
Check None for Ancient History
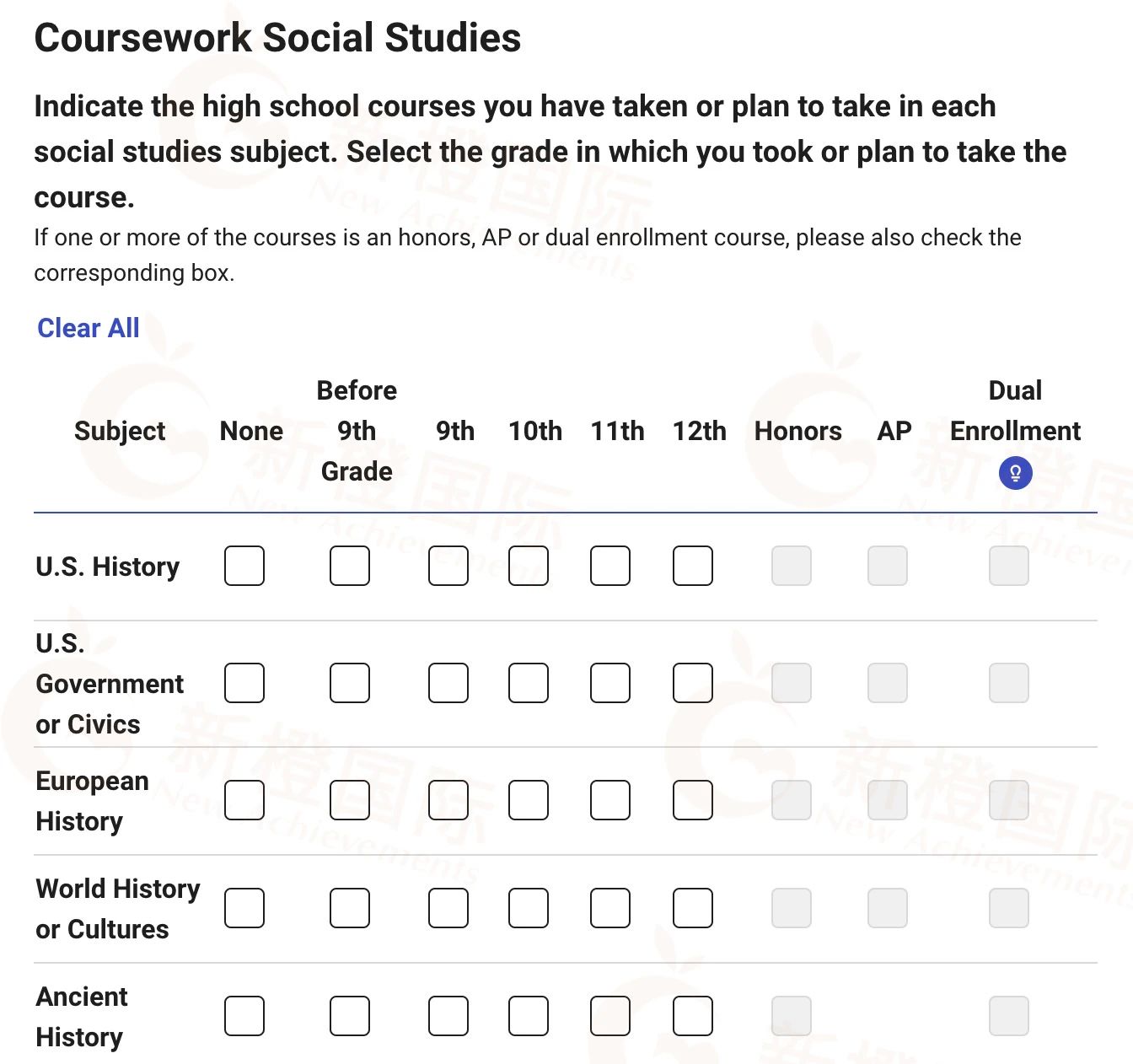point(244,1016)
